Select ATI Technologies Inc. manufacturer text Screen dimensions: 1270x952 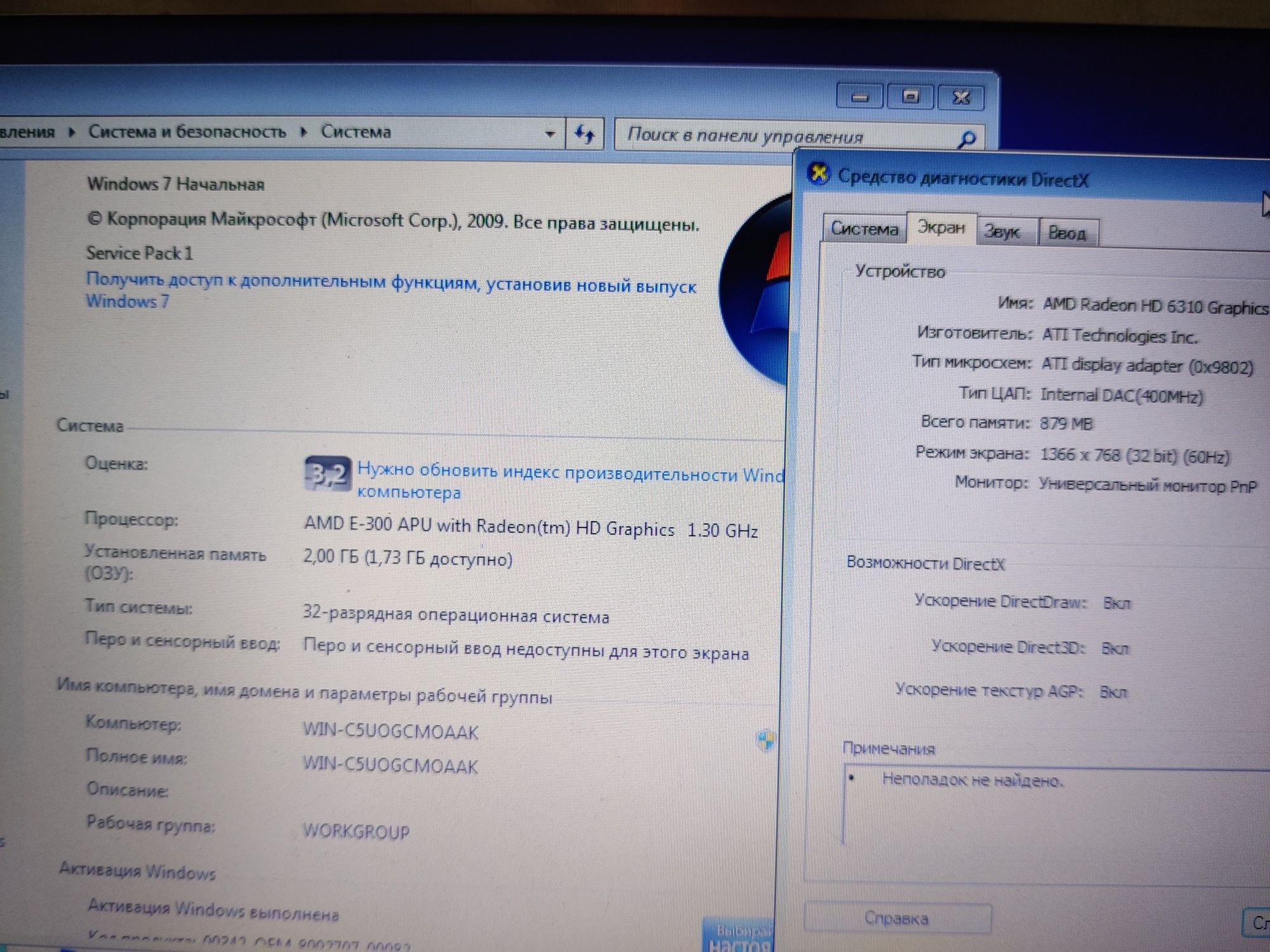1120,335
